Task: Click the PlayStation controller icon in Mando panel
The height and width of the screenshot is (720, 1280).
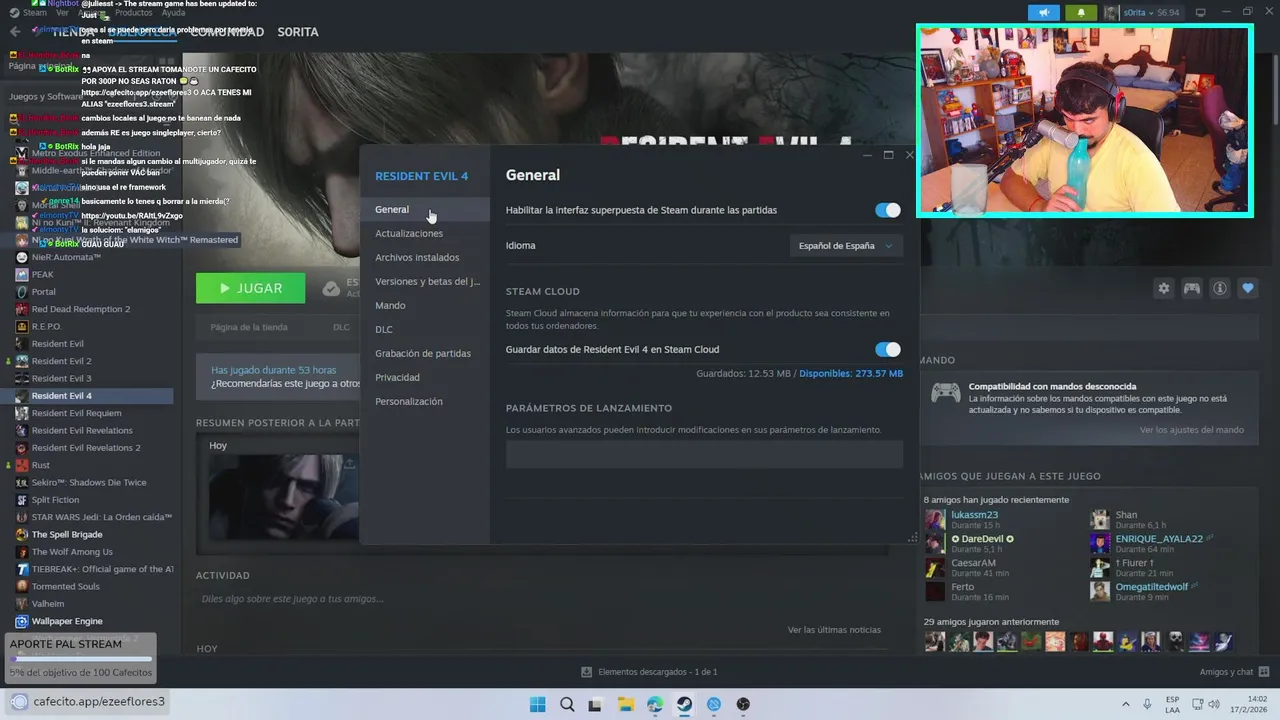Action: point(946,393)
